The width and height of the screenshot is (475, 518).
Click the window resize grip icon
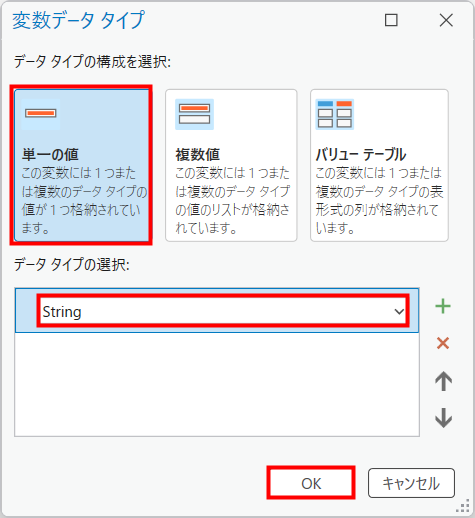[x=463, y=506]
